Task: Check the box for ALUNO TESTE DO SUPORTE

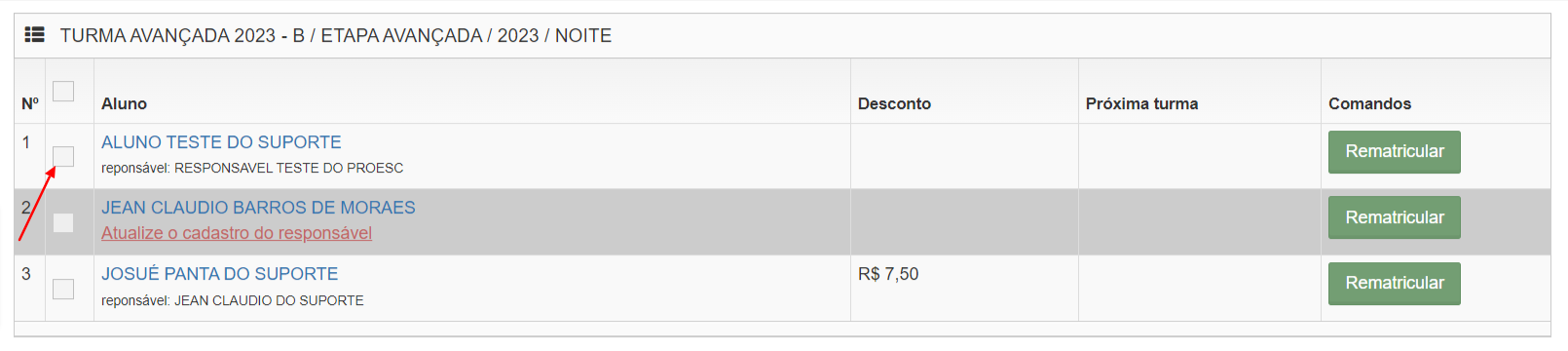Action: click(x=63, y=156)
